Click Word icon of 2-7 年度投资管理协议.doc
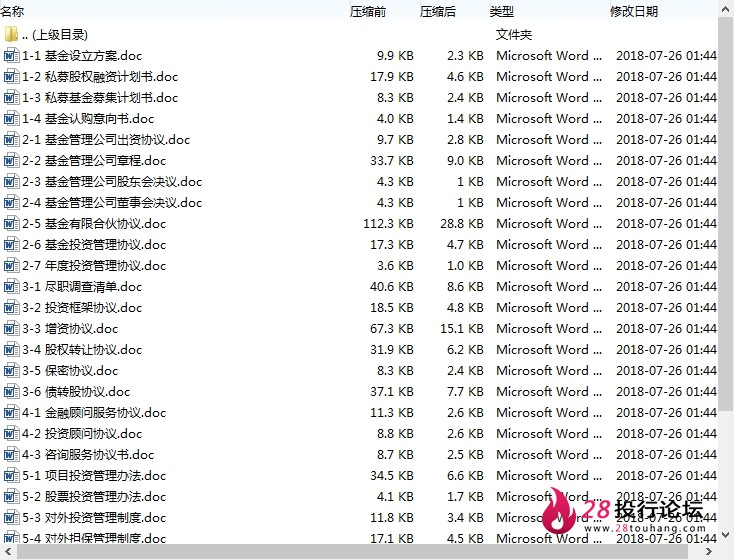The image size is (734, 560). pos(11,265)
